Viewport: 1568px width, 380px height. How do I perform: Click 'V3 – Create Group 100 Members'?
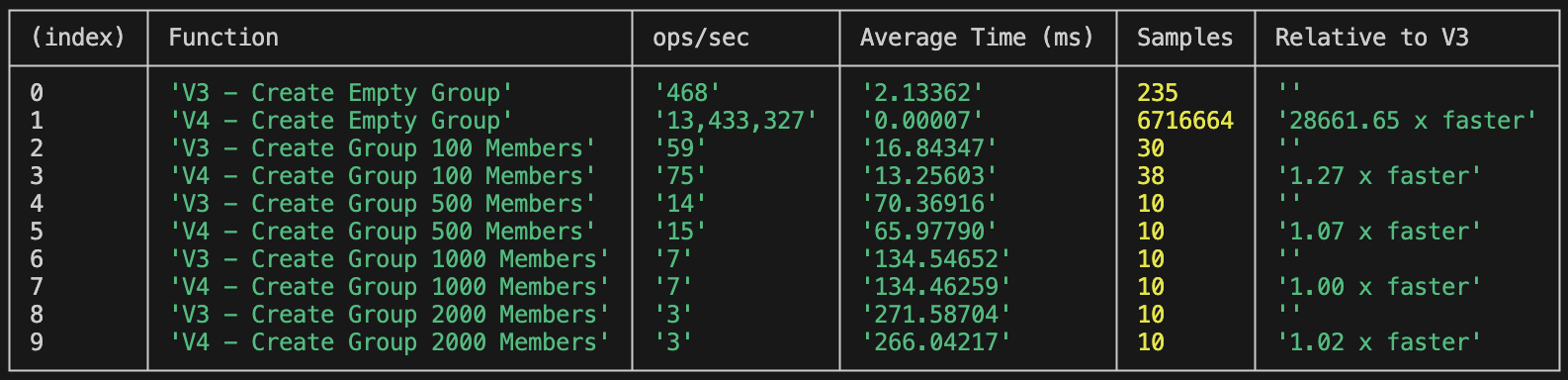coord(383,148)
